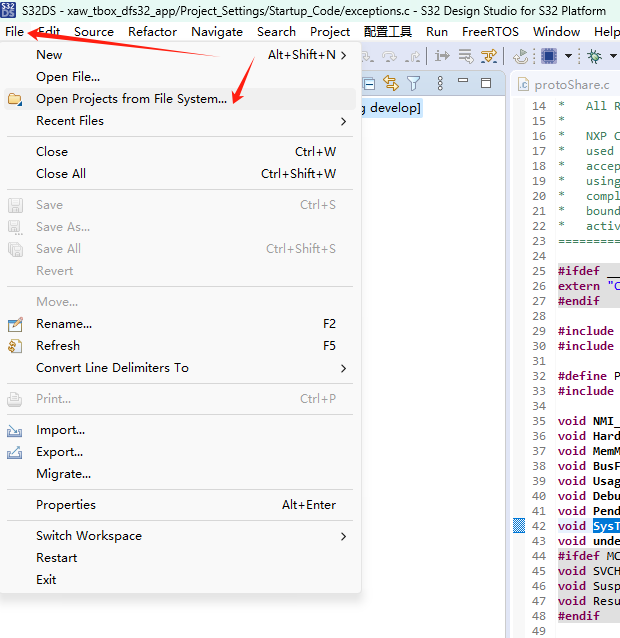Maximize the project explorer panel
The image size is (620, 638).
[486, 83]
